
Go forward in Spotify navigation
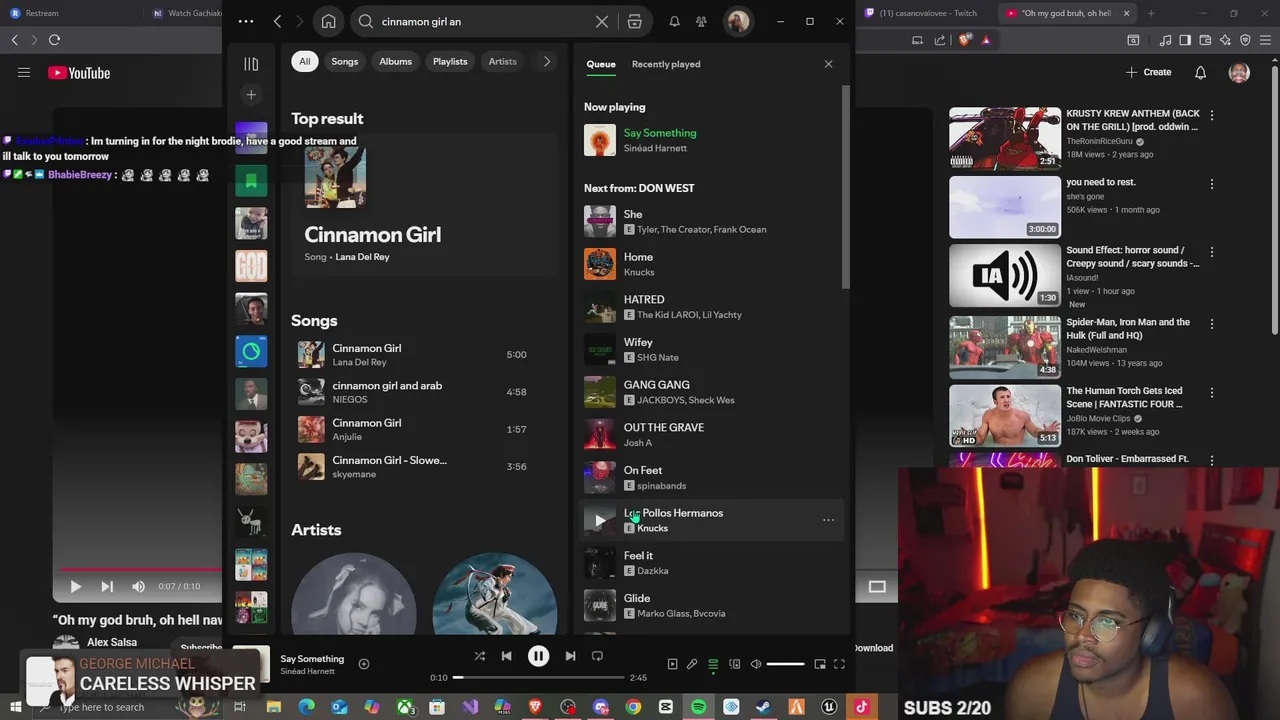(301, 21)
